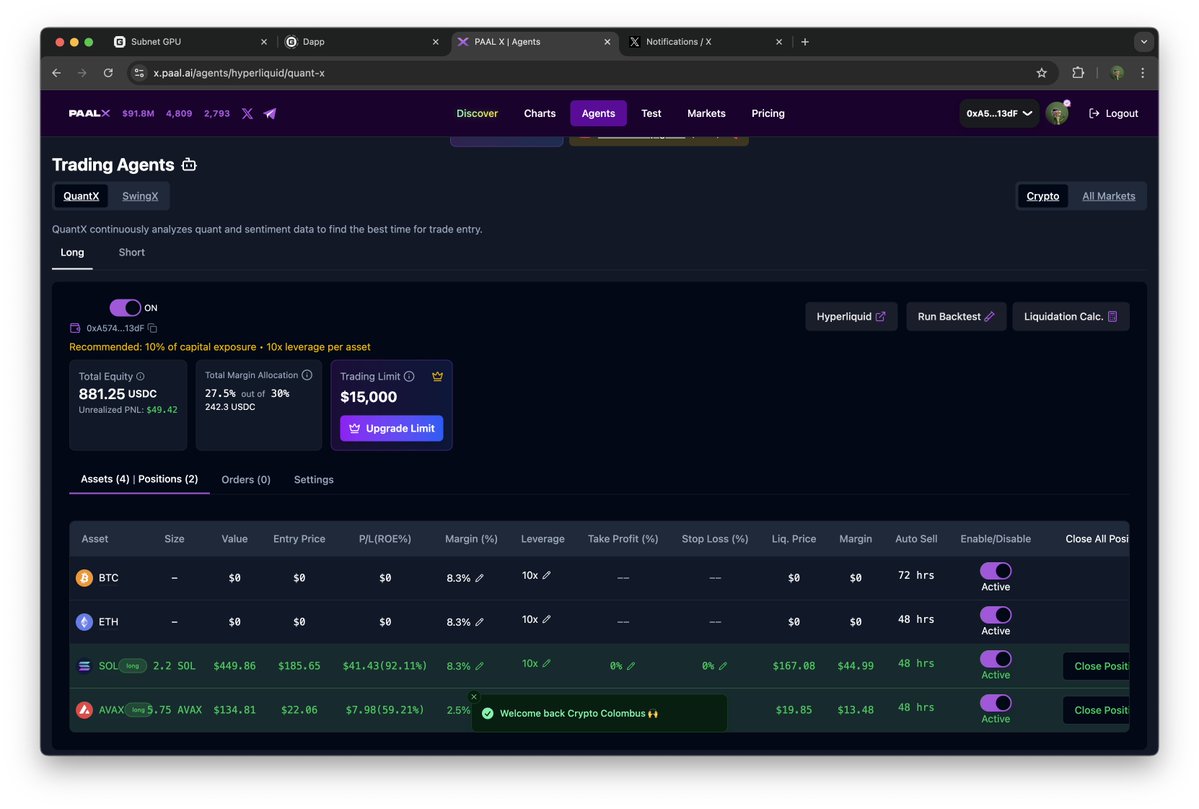Click the Run Backtest button

tap(956, 317)
